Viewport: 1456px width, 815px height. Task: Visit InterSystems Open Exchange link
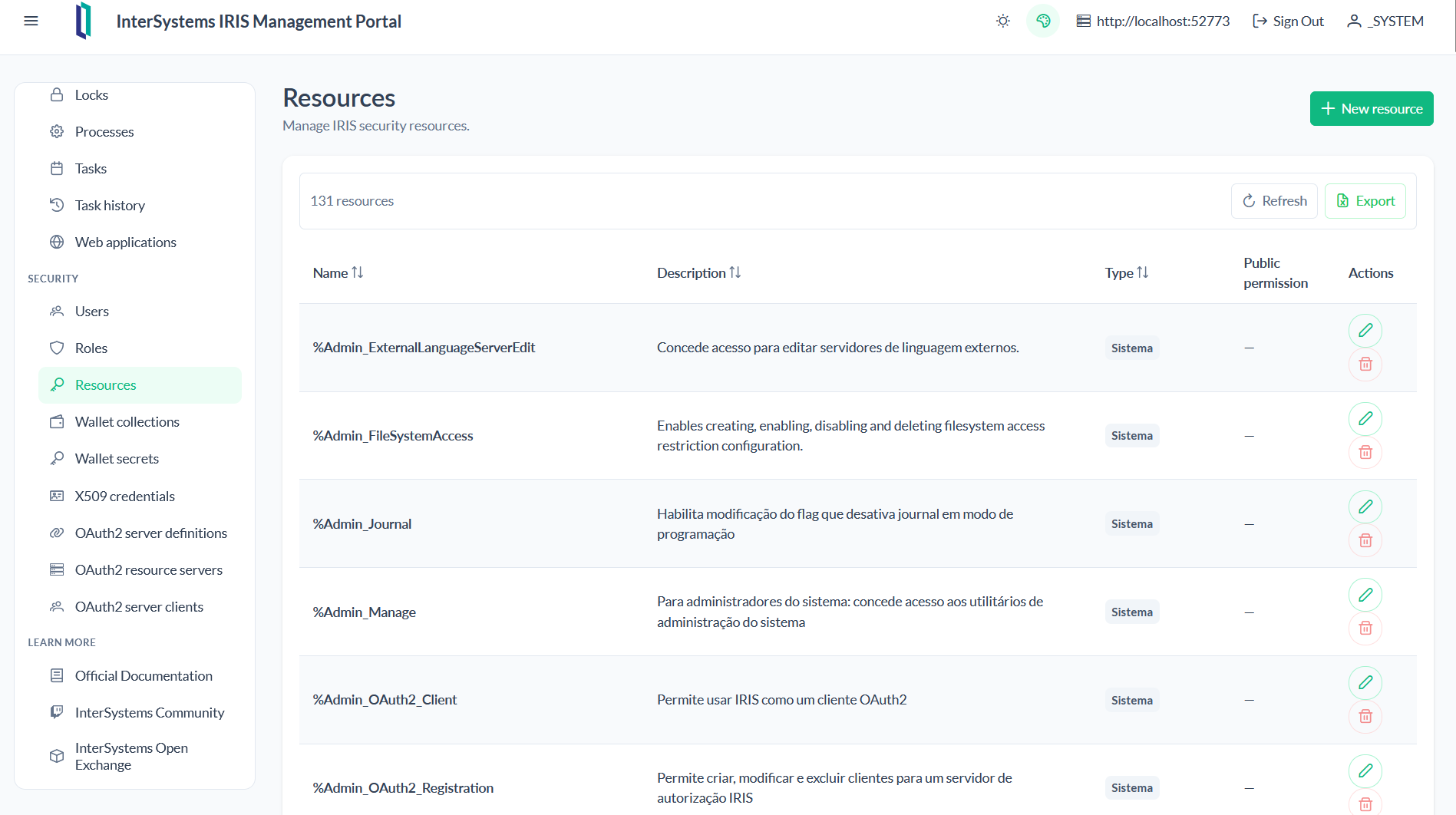pyautogui.click(x=140, y=757)
